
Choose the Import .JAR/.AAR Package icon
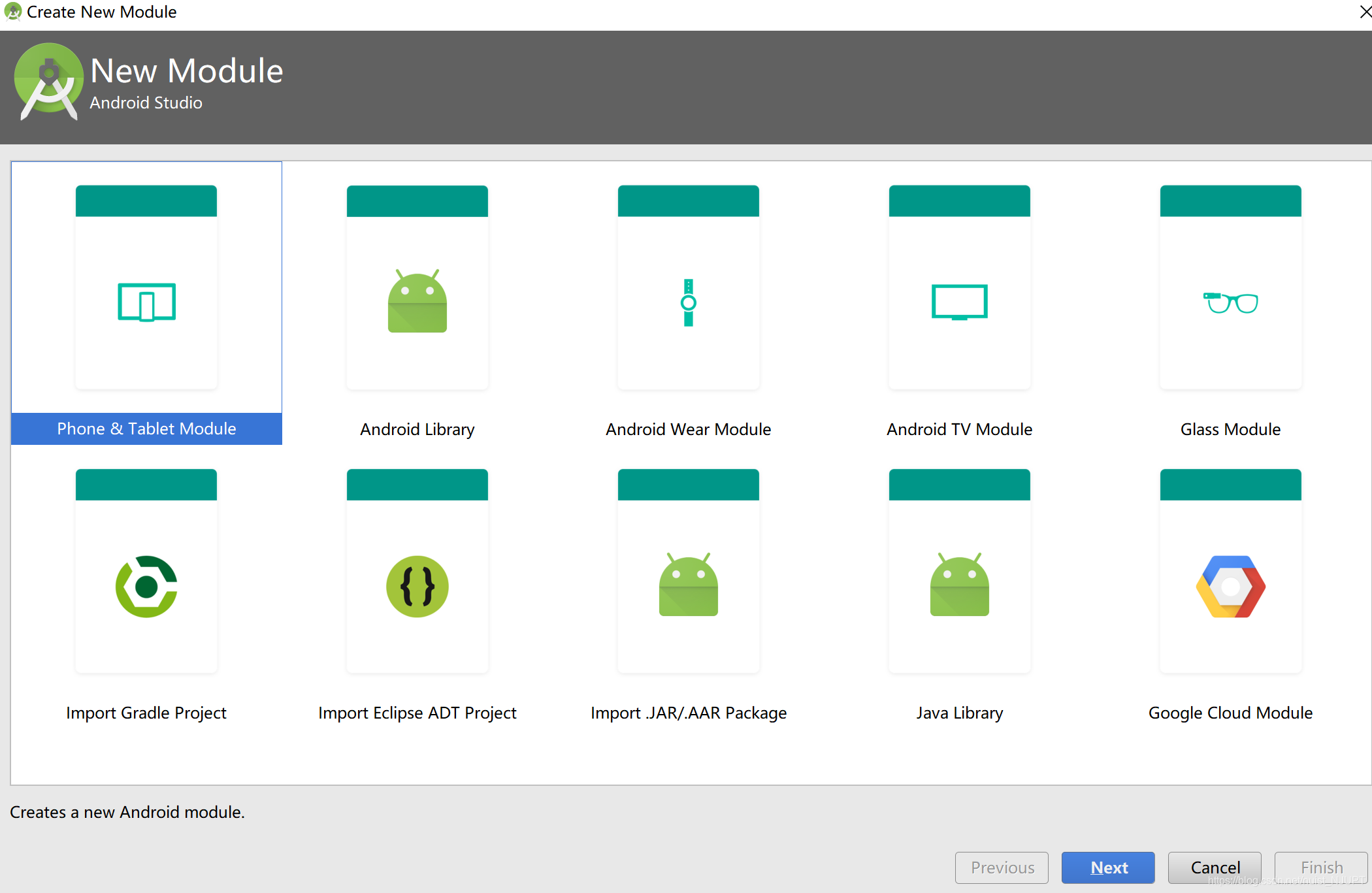pos(688,584)
